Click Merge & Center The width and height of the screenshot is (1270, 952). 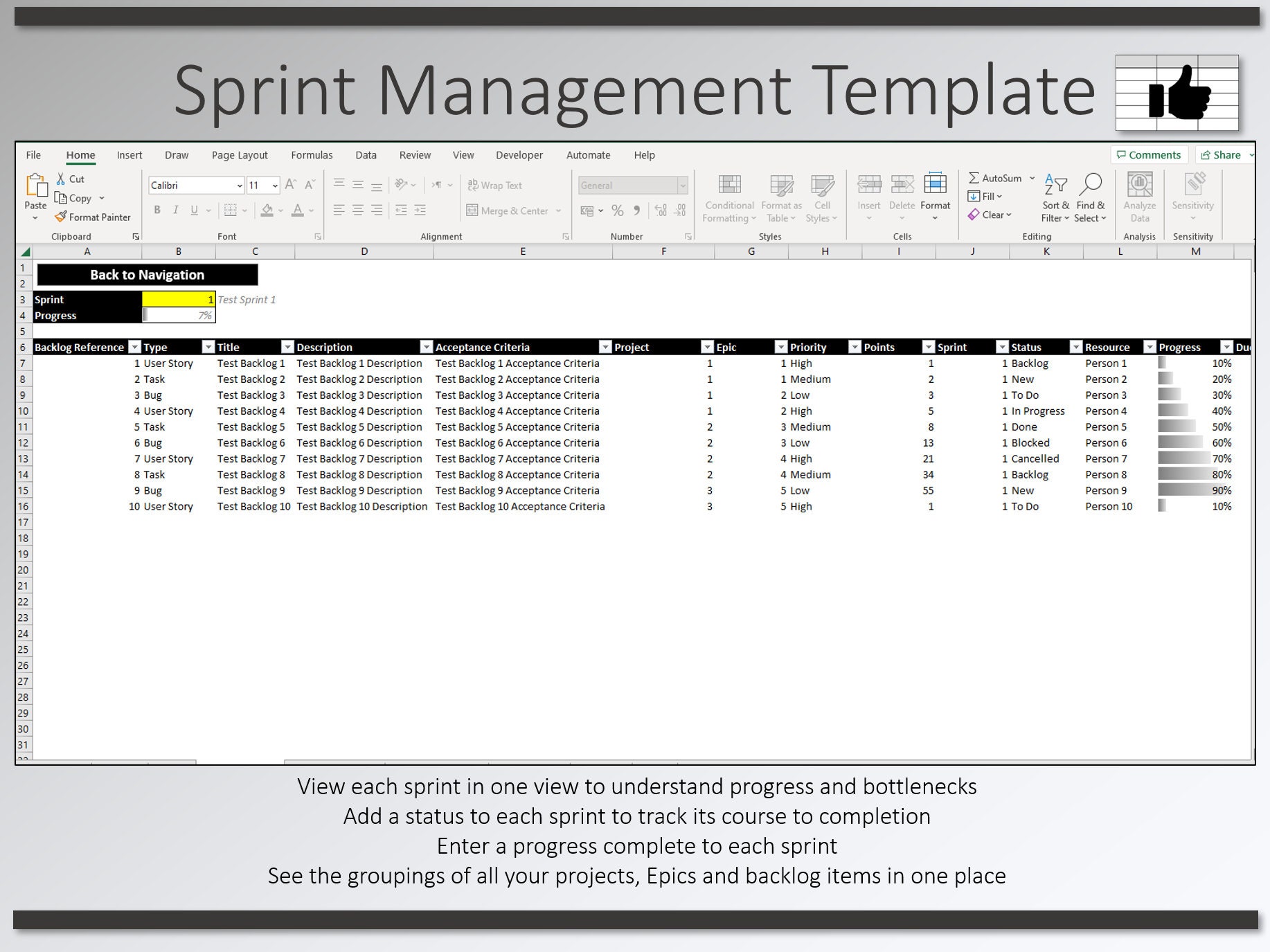[508, 210]
